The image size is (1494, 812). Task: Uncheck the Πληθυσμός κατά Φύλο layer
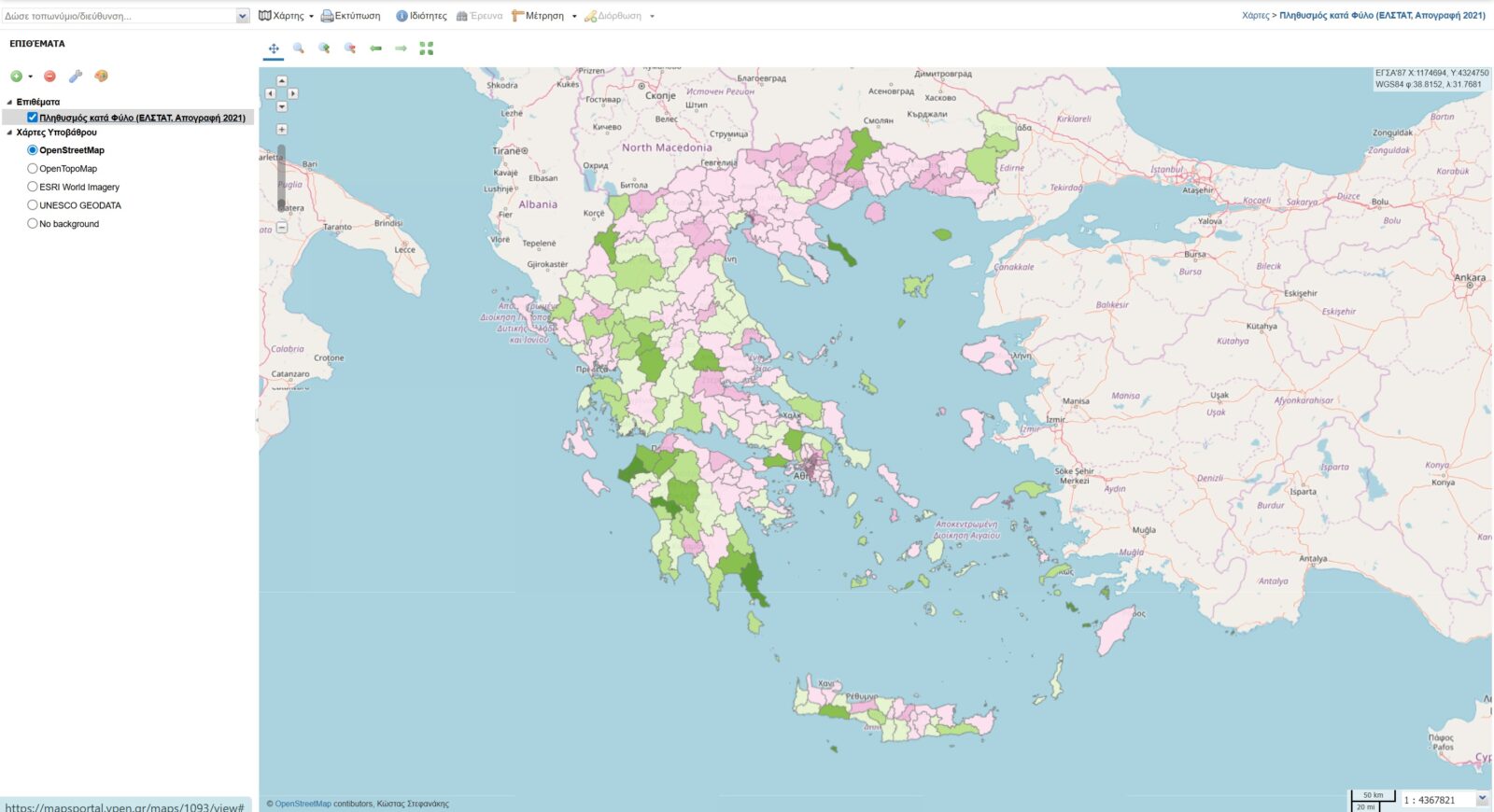tap(33, 118)
